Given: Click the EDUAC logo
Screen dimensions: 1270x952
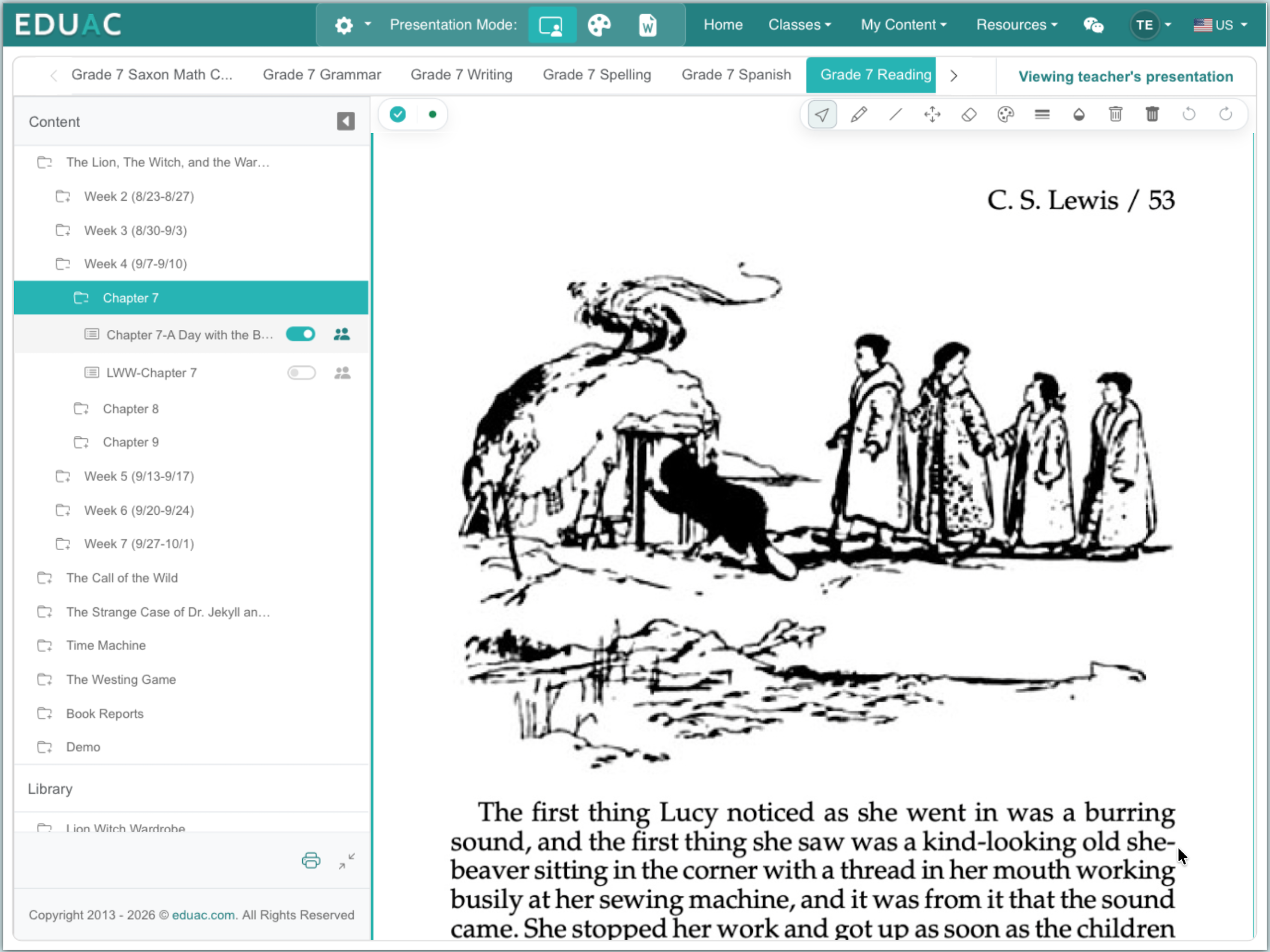Looking at the screenshot, I should click(x=68, y=24).
